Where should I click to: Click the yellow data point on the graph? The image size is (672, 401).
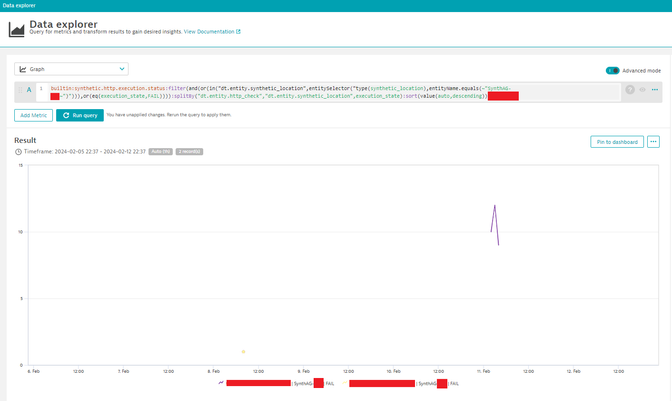click(x=243, y=351)
